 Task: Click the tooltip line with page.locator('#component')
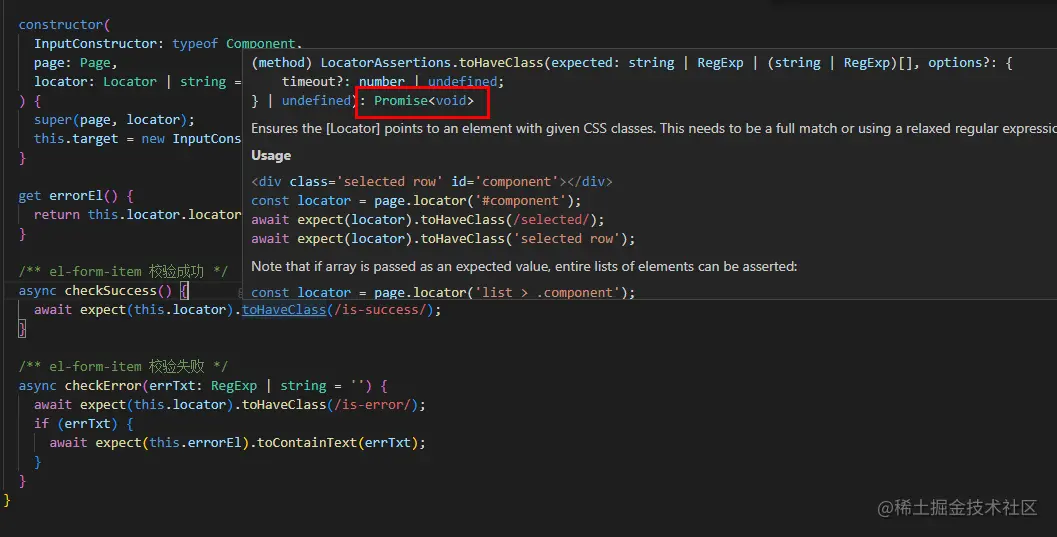pyautogui.click(x=416, y=201)
